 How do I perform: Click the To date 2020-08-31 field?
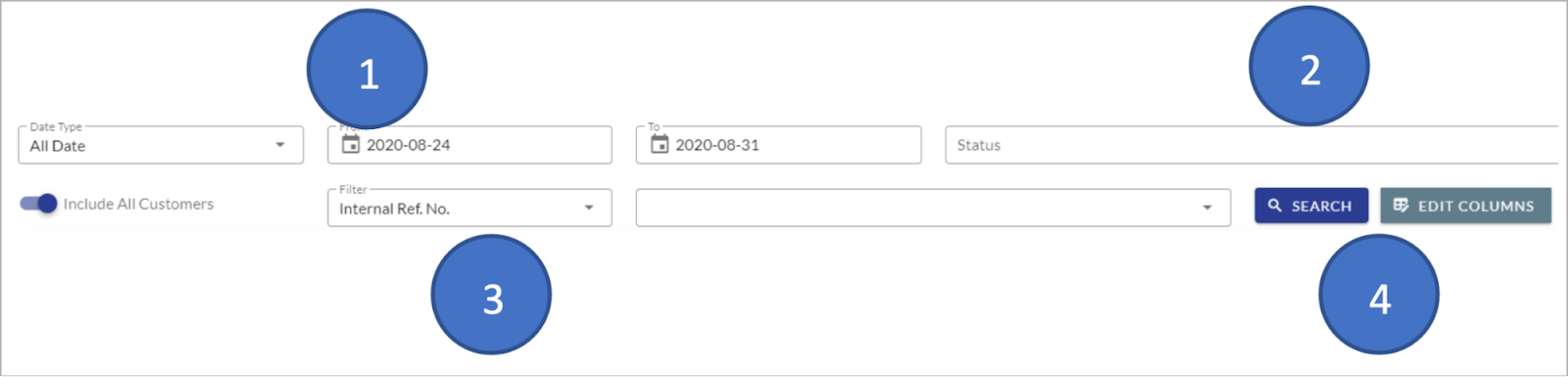click(779, 145)
